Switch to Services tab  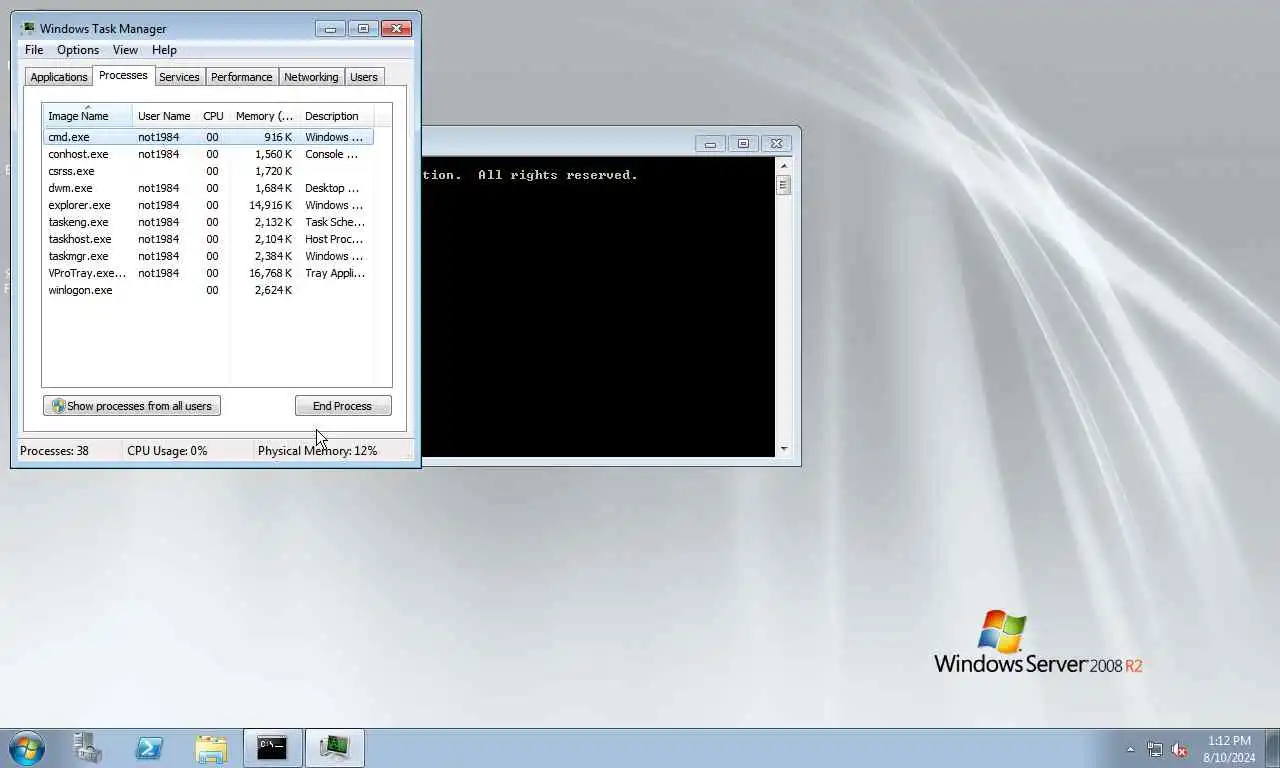tap(179, 77)
